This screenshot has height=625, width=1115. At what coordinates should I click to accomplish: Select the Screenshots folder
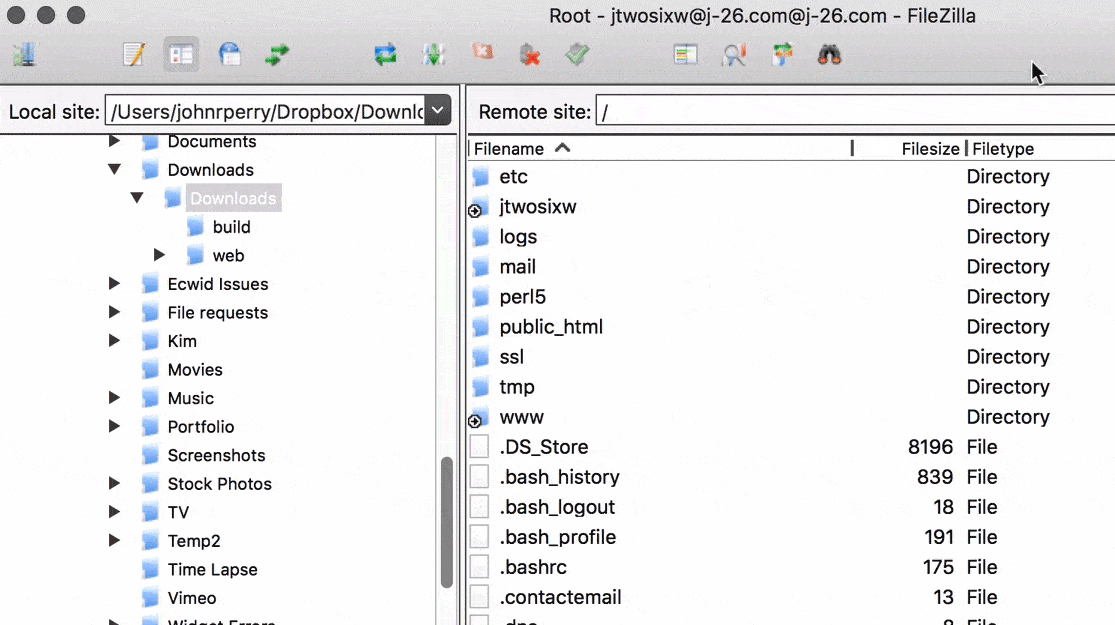pos(216,455)
